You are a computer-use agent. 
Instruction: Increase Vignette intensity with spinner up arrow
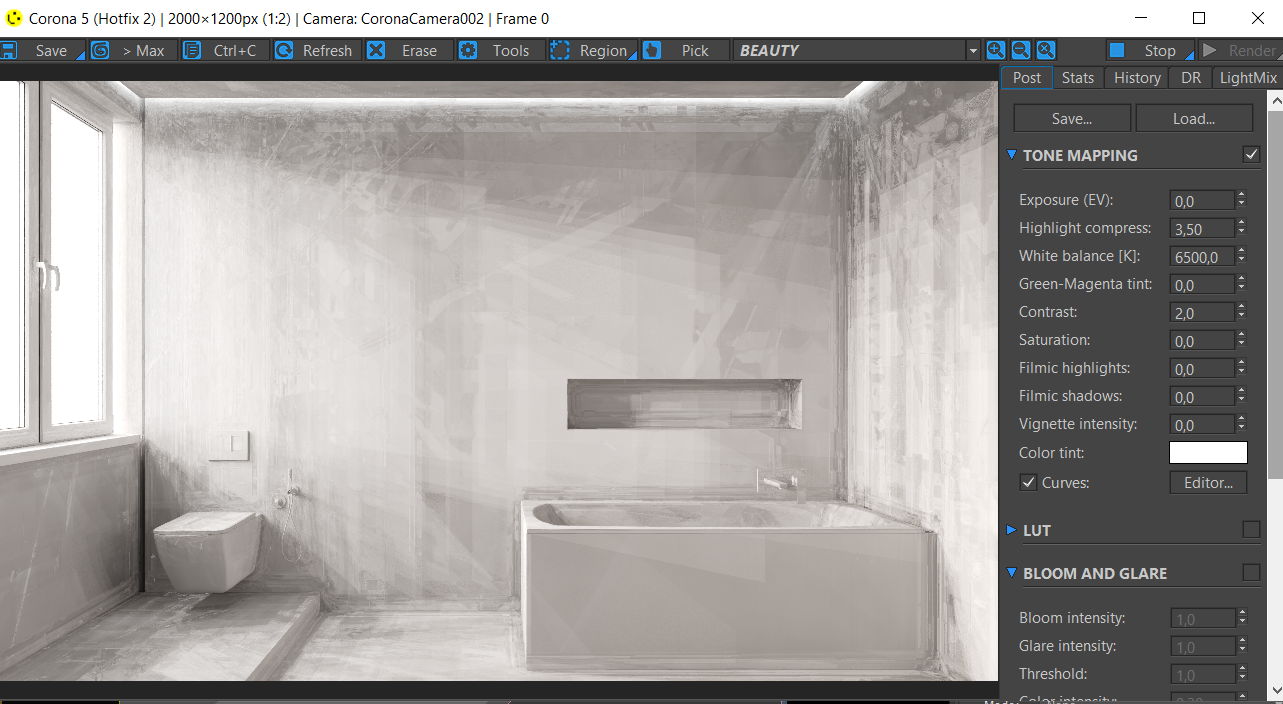coord(1241,419)
